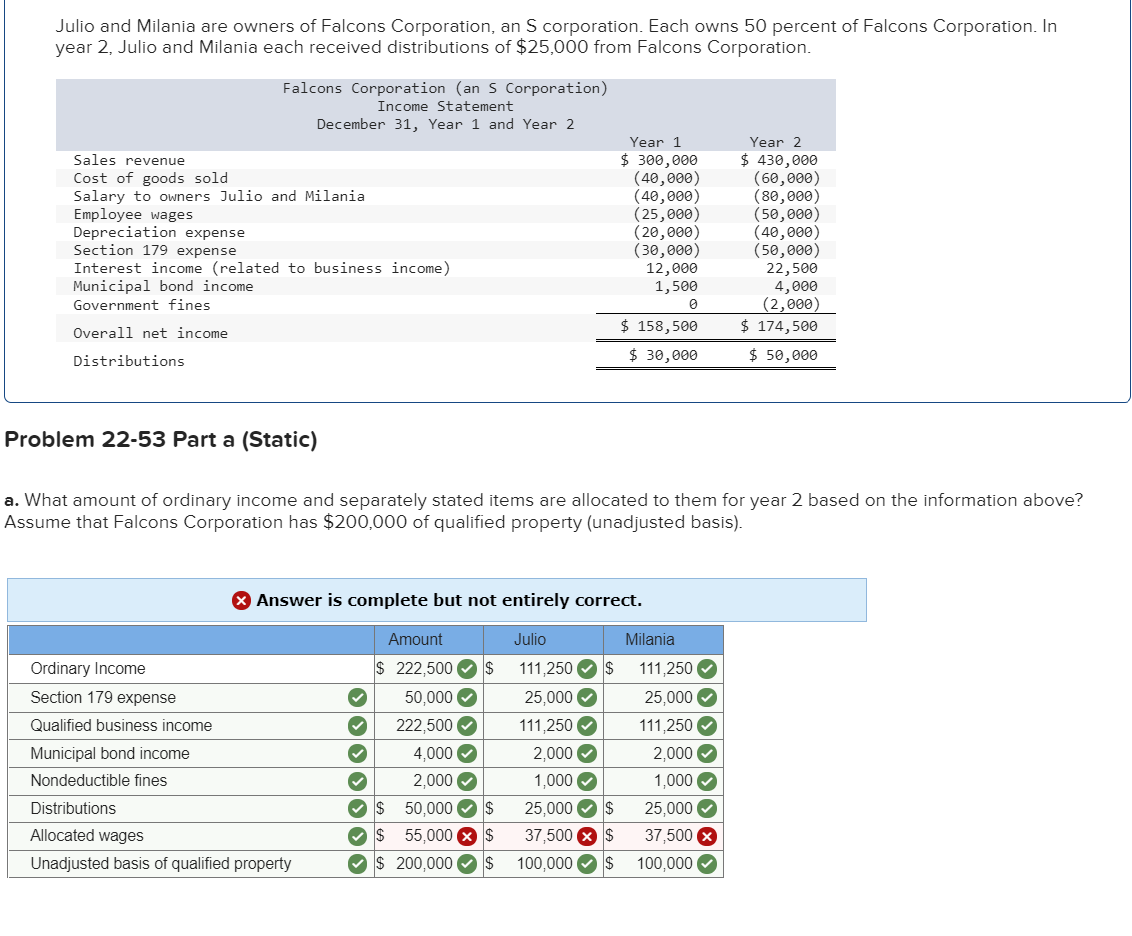Click red X beside Milania allocated wages 37,500
Screen dimensions: 1132x936
[x=708, y=836]
